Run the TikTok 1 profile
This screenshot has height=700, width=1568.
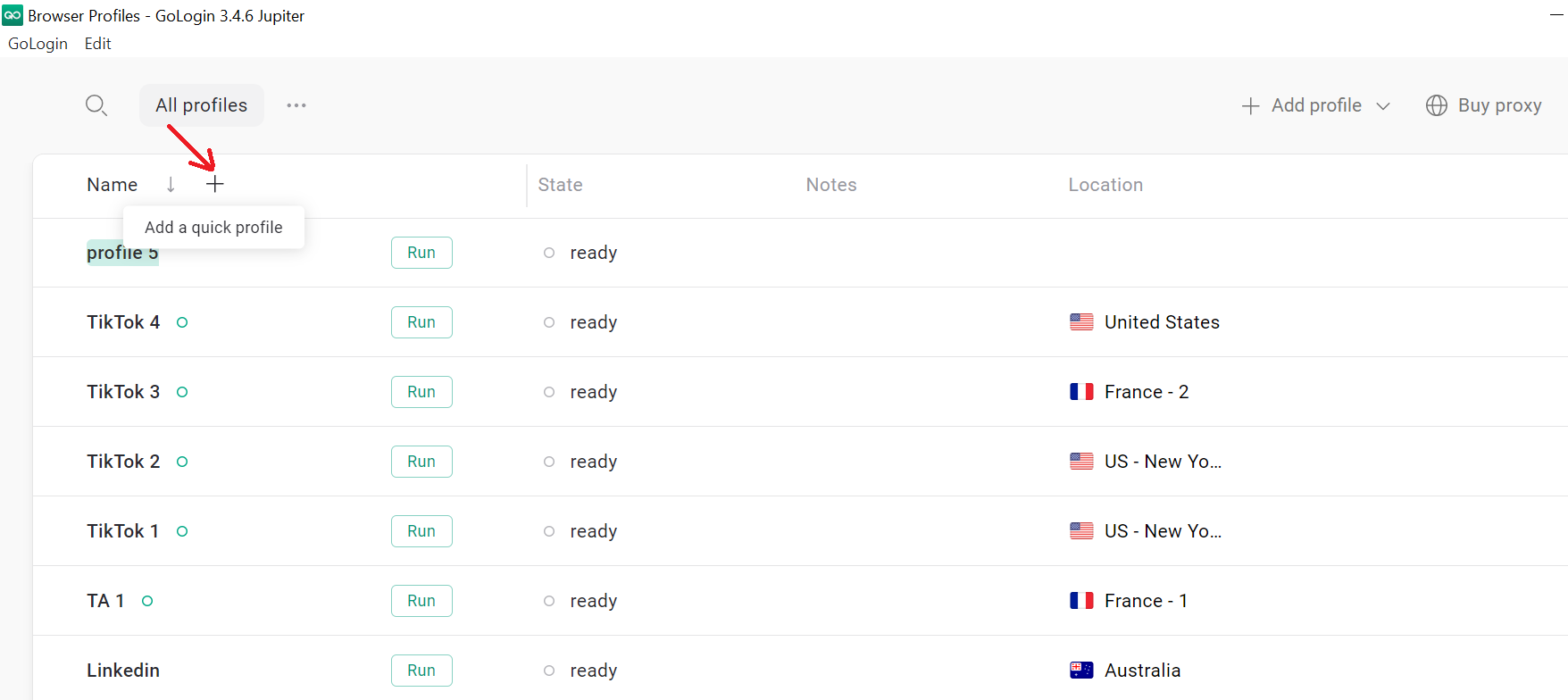pos(421,531)
